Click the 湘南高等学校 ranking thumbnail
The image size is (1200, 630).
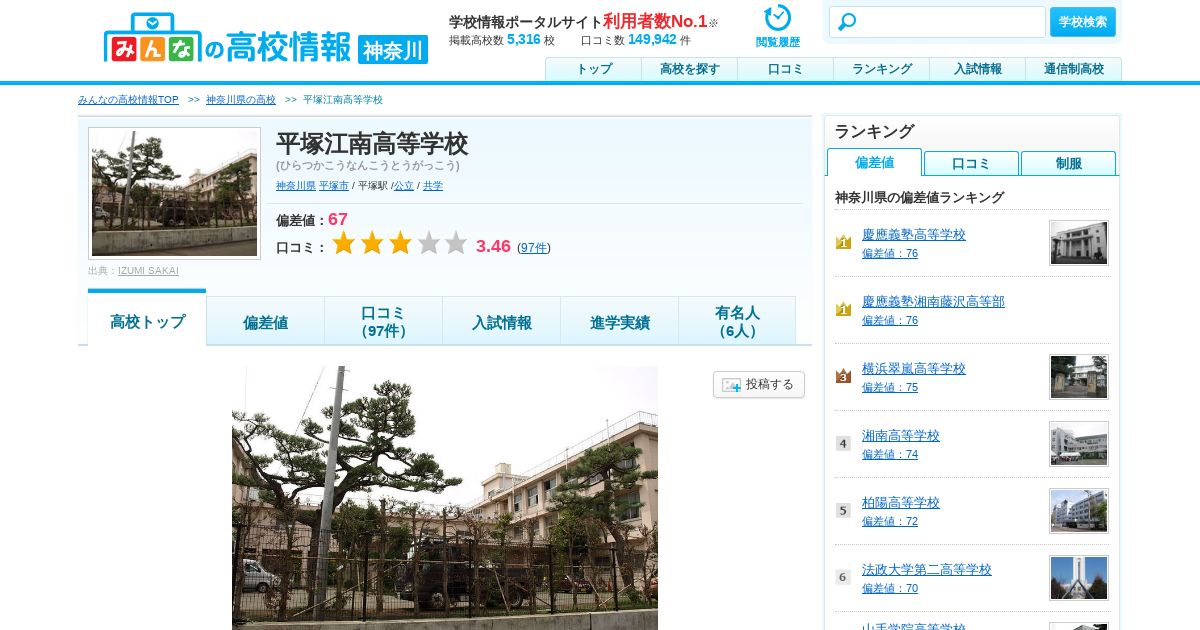point(1079,444)
